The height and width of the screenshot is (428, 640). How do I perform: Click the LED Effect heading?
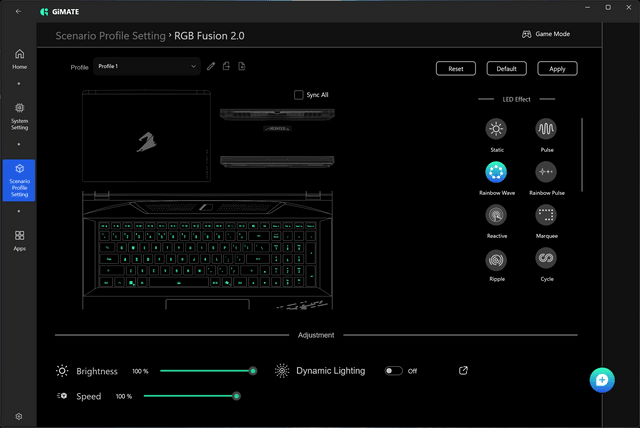tap(516, 99)
